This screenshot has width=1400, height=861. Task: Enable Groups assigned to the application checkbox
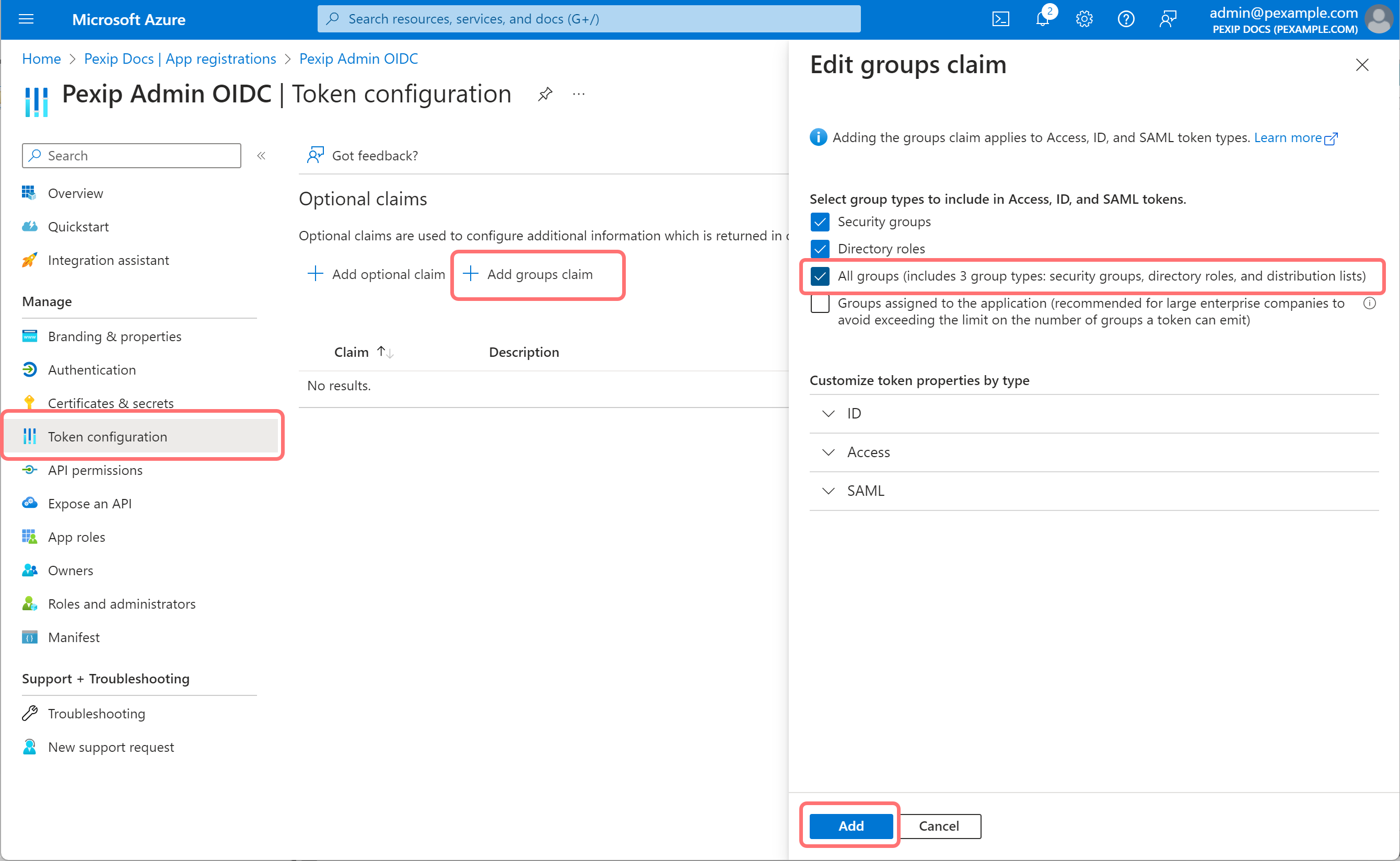pyautogui.click(x=819, y=304)
